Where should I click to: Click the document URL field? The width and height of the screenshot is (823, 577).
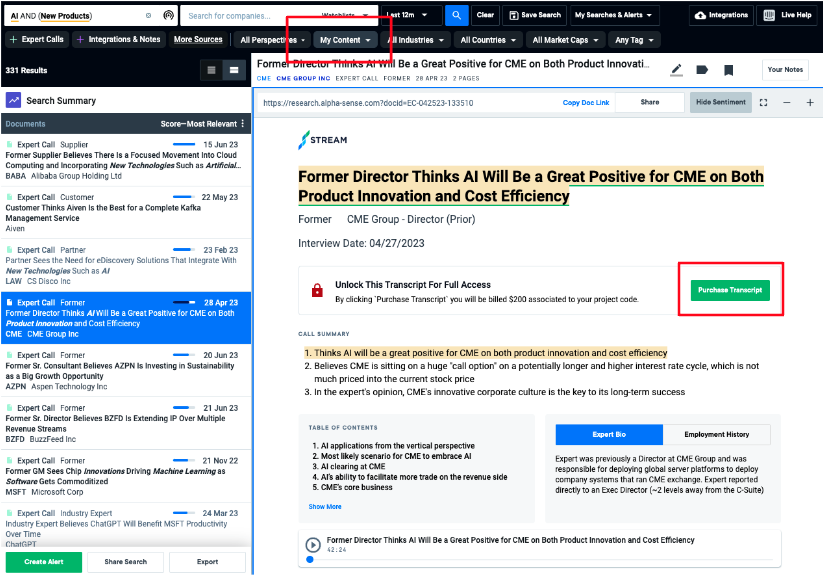point(409,103)
